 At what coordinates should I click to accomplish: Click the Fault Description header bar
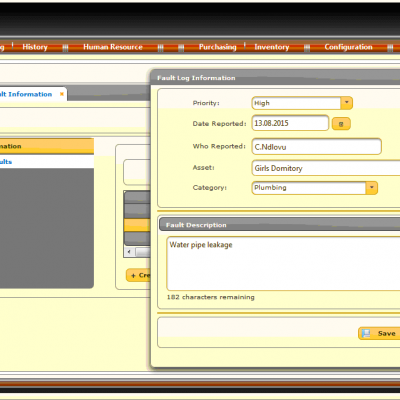tap(280, 225)
